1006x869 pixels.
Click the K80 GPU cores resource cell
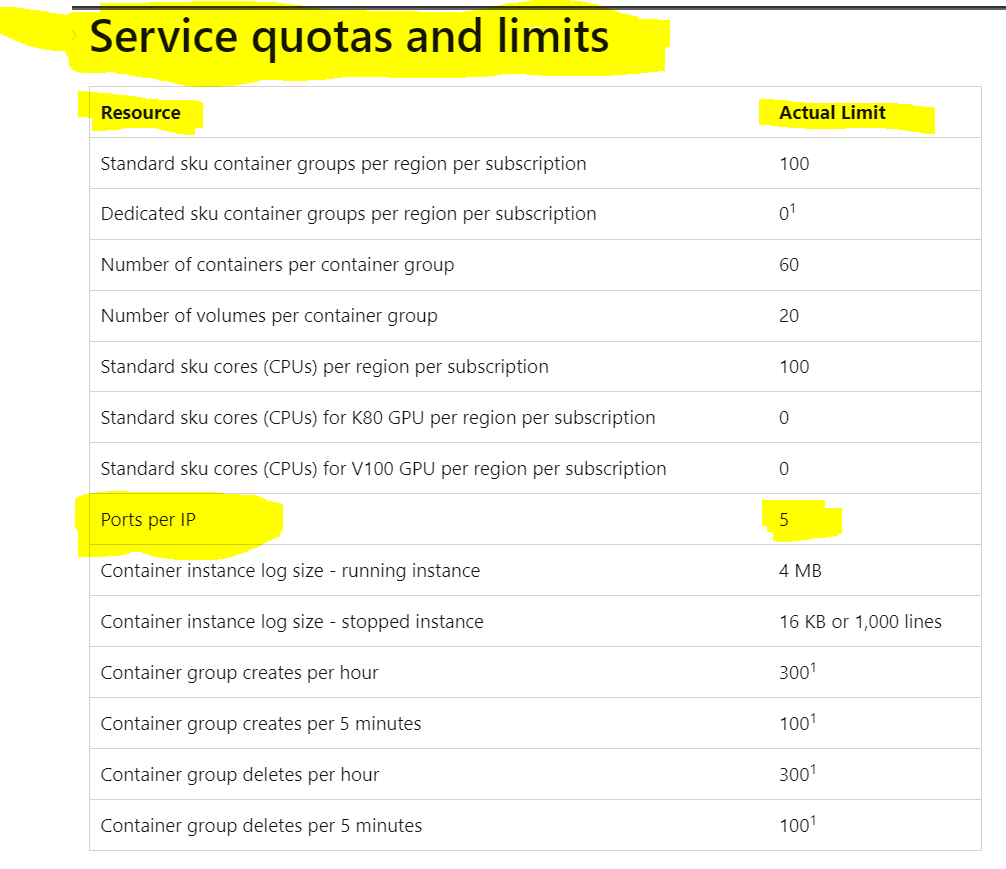(x=378, y=418)
